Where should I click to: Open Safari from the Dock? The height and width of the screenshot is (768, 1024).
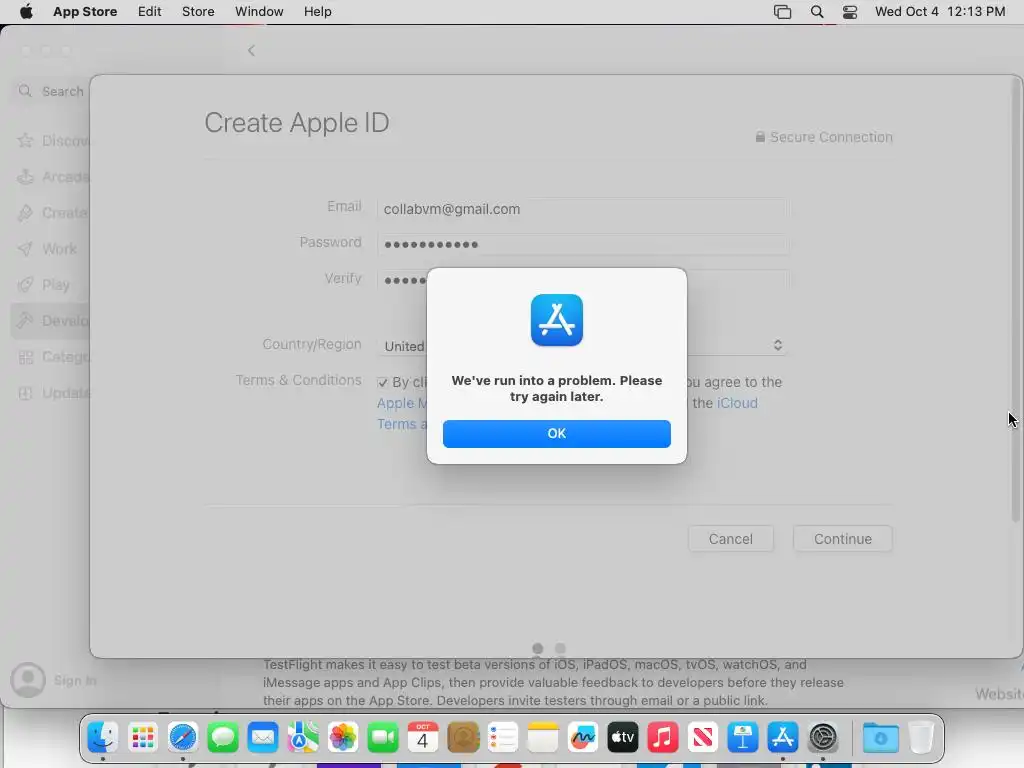coord(183,738)
